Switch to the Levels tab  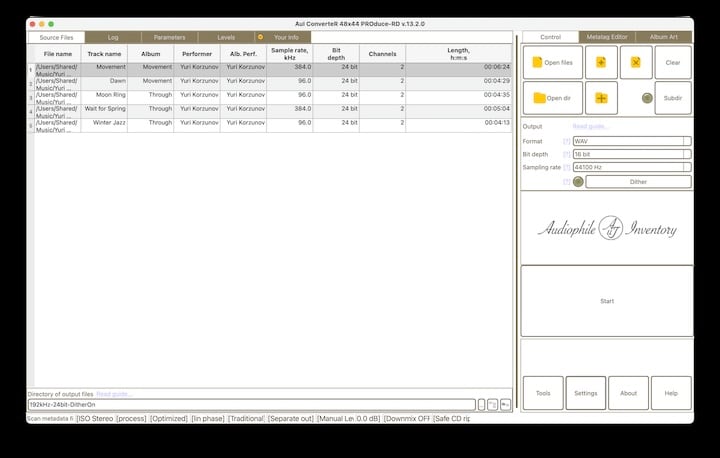226,37
